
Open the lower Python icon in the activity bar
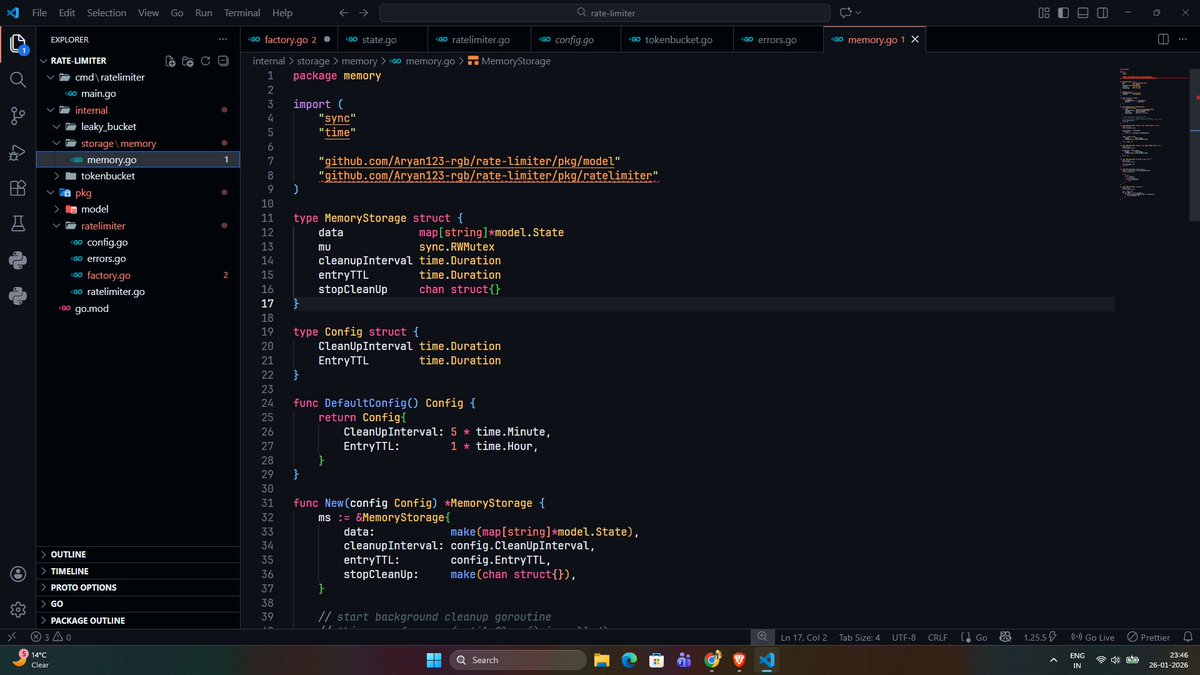click(17, 296)
